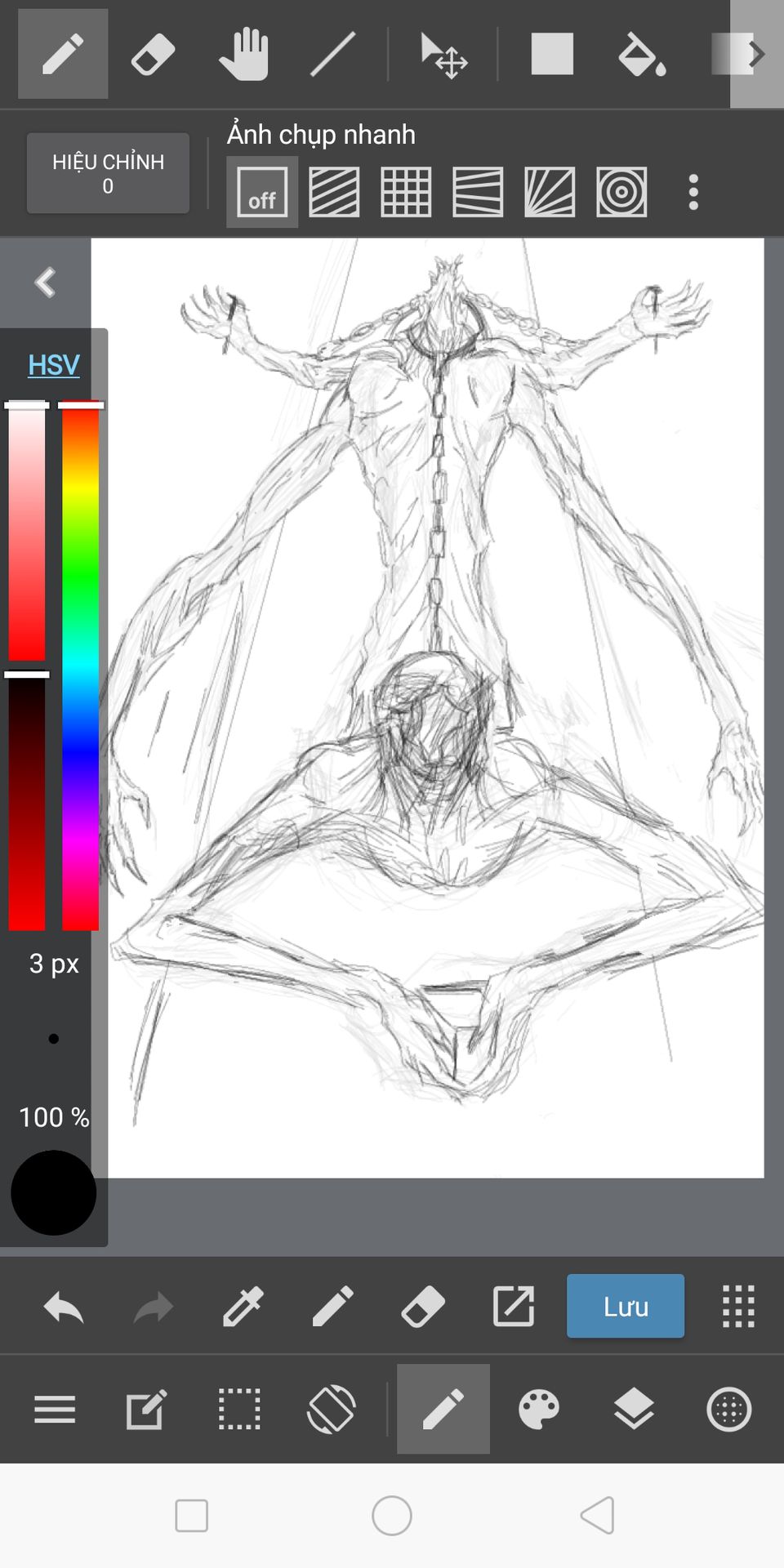Expand more tools with the right arrow
The height and width of the screenshot is (1568, 784).
click(757, 54)
